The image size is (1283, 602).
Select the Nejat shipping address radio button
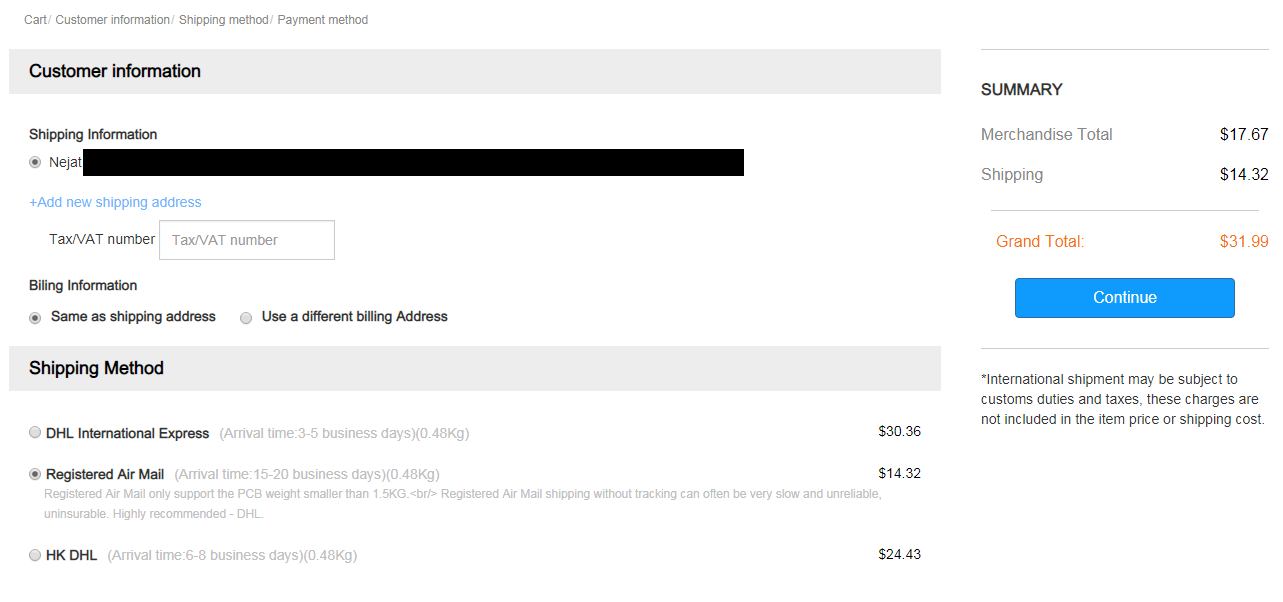35,162
